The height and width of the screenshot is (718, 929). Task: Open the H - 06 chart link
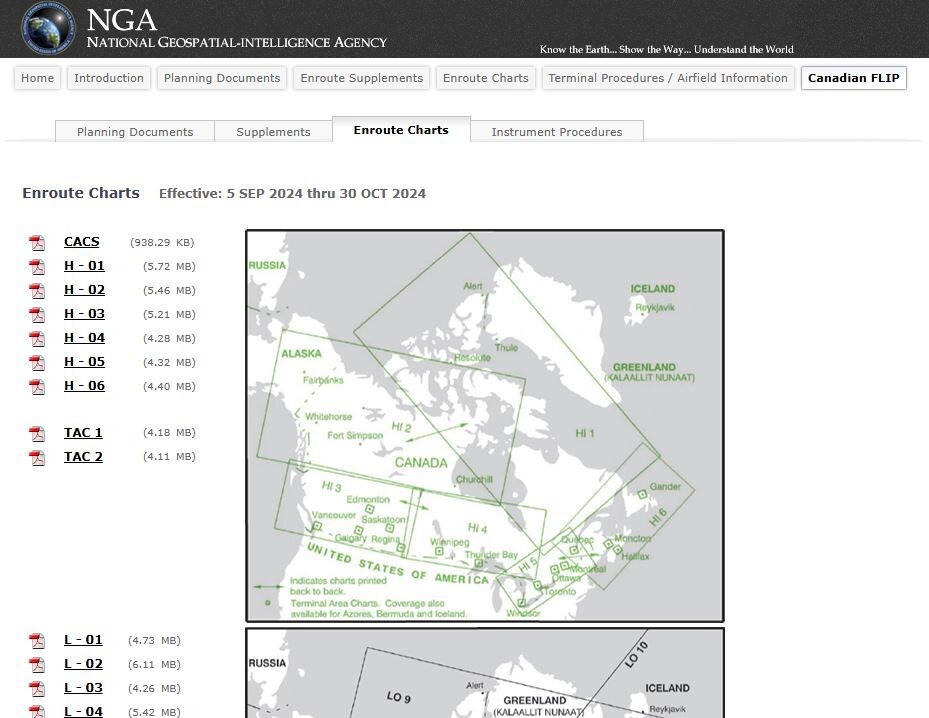tap(84, 386)
